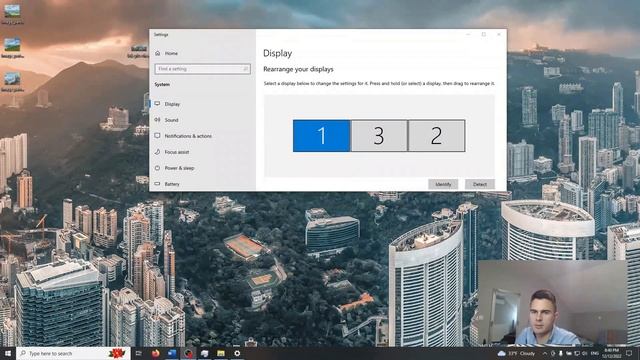Open the volume control in system tray
640x360 pixels.
[x=584, y=353]
